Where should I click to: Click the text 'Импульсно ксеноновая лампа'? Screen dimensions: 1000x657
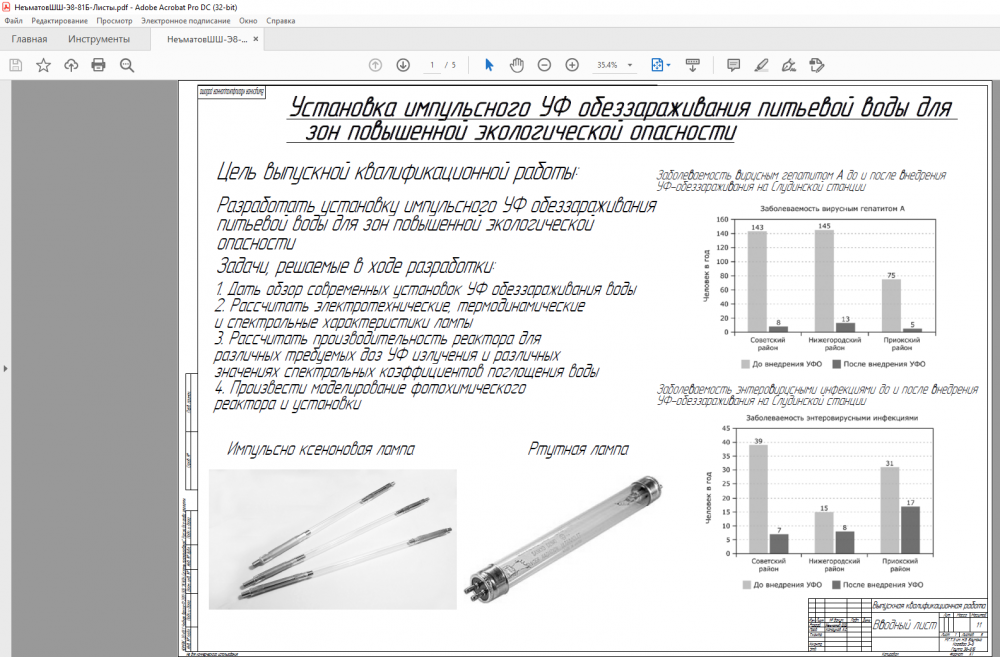point(321,449)
